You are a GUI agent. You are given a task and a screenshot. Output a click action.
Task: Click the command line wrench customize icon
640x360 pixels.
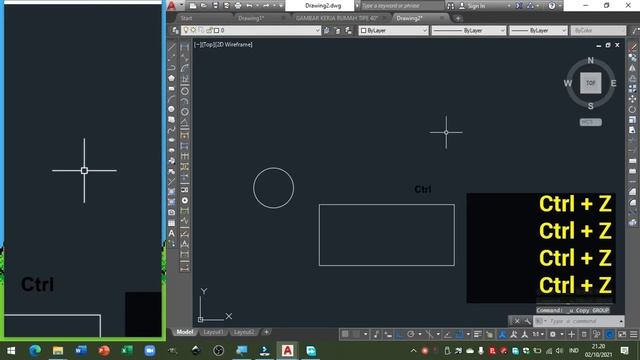point(527,321)
